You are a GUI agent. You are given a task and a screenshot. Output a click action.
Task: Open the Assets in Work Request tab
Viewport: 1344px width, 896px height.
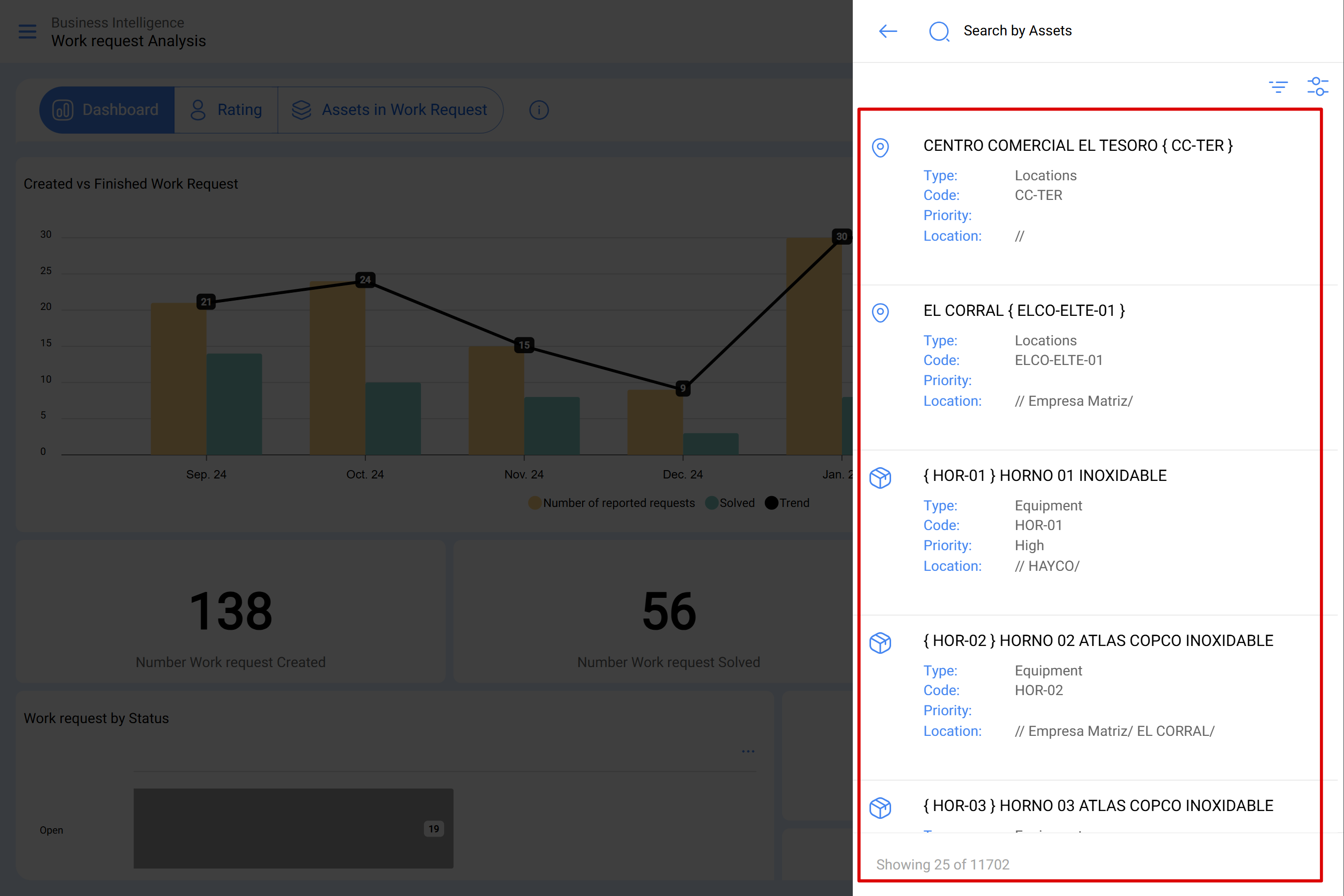[391, 110]
